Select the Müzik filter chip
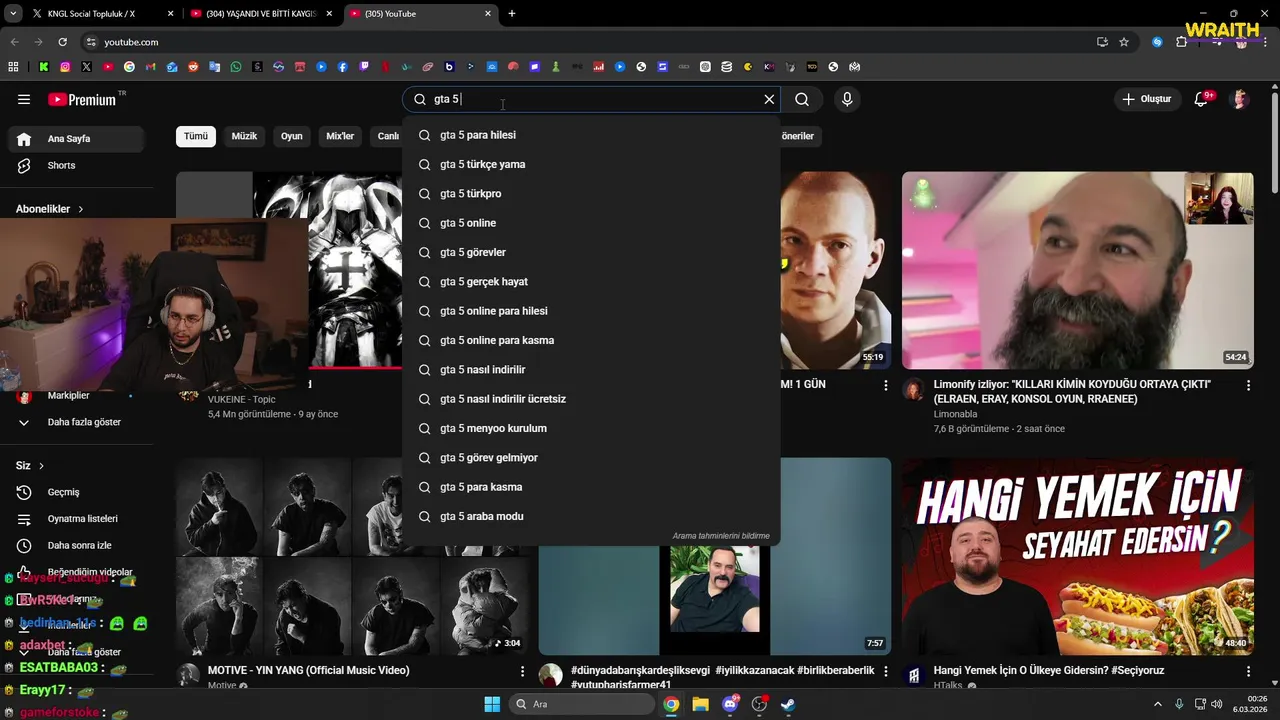The width and height of the screenshot is (1280, 720). pos(244,136)
